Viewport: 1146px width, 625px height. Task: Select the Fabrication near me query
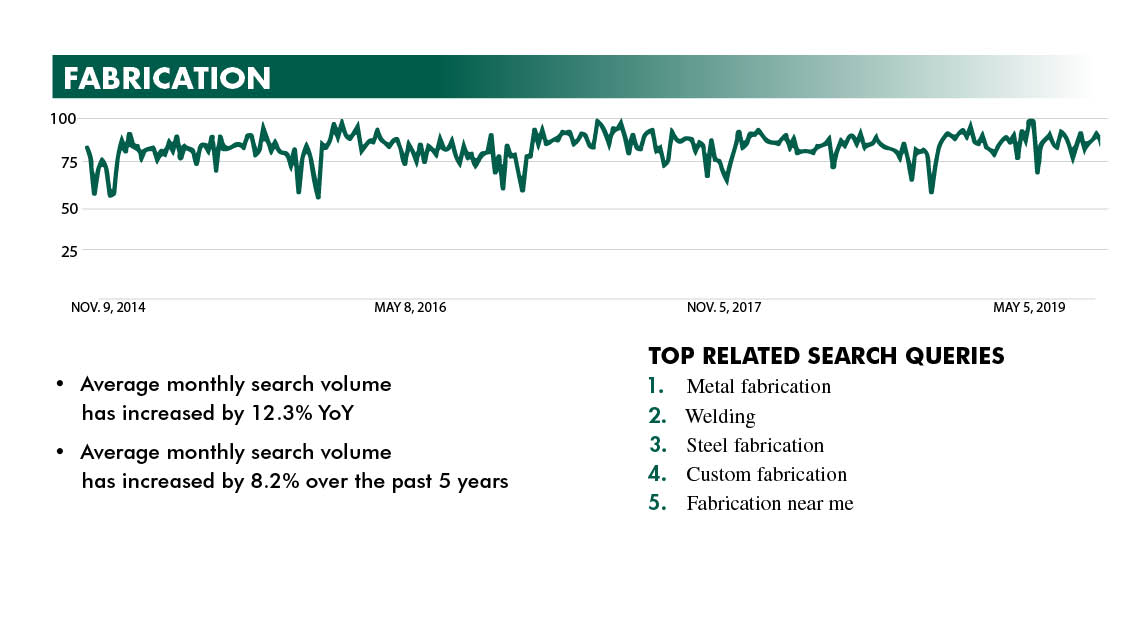click(770, 504)
